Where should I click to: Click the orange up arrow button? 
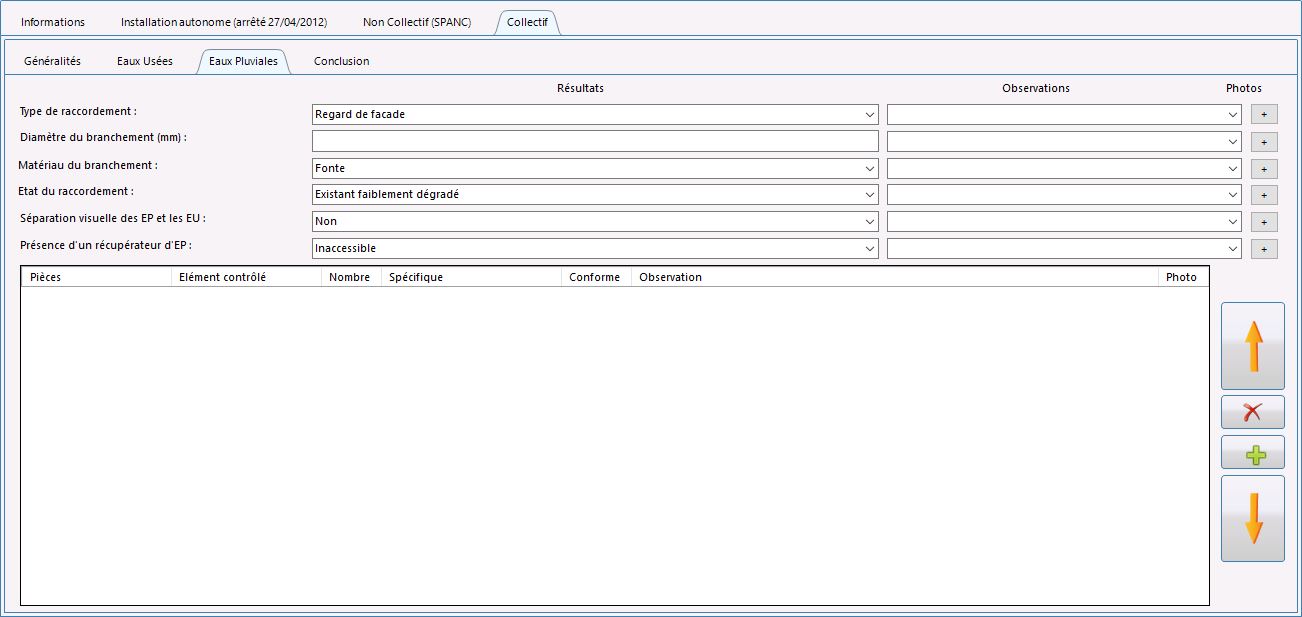tap(1253, 346)
